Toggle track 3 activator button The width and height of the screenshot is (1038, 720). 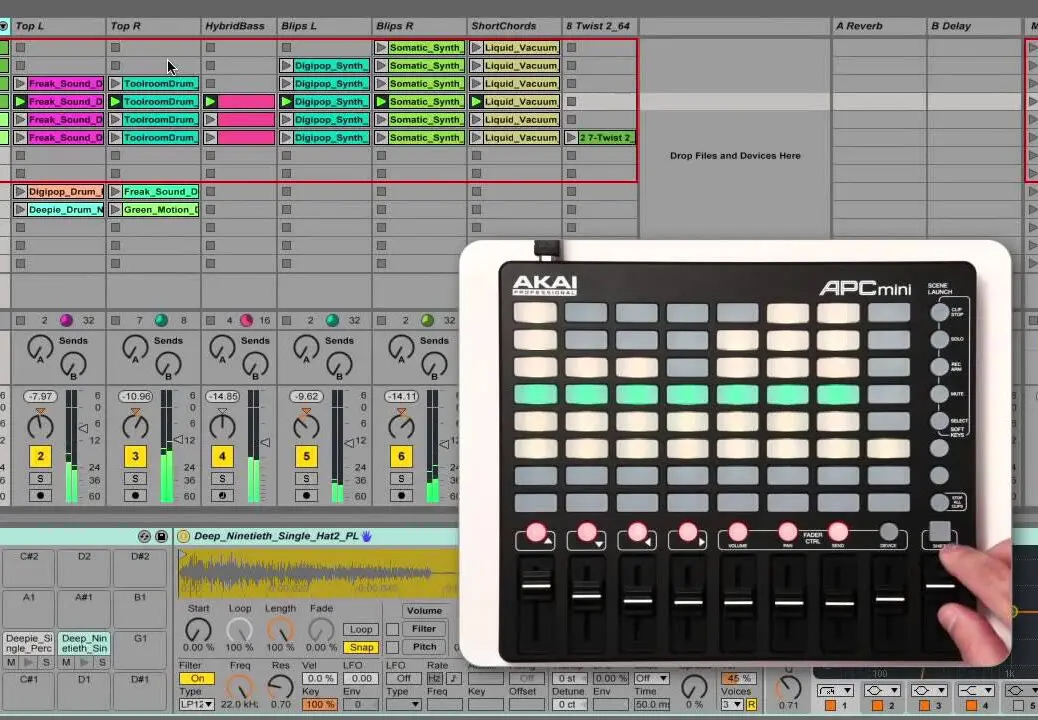point(135,456)
